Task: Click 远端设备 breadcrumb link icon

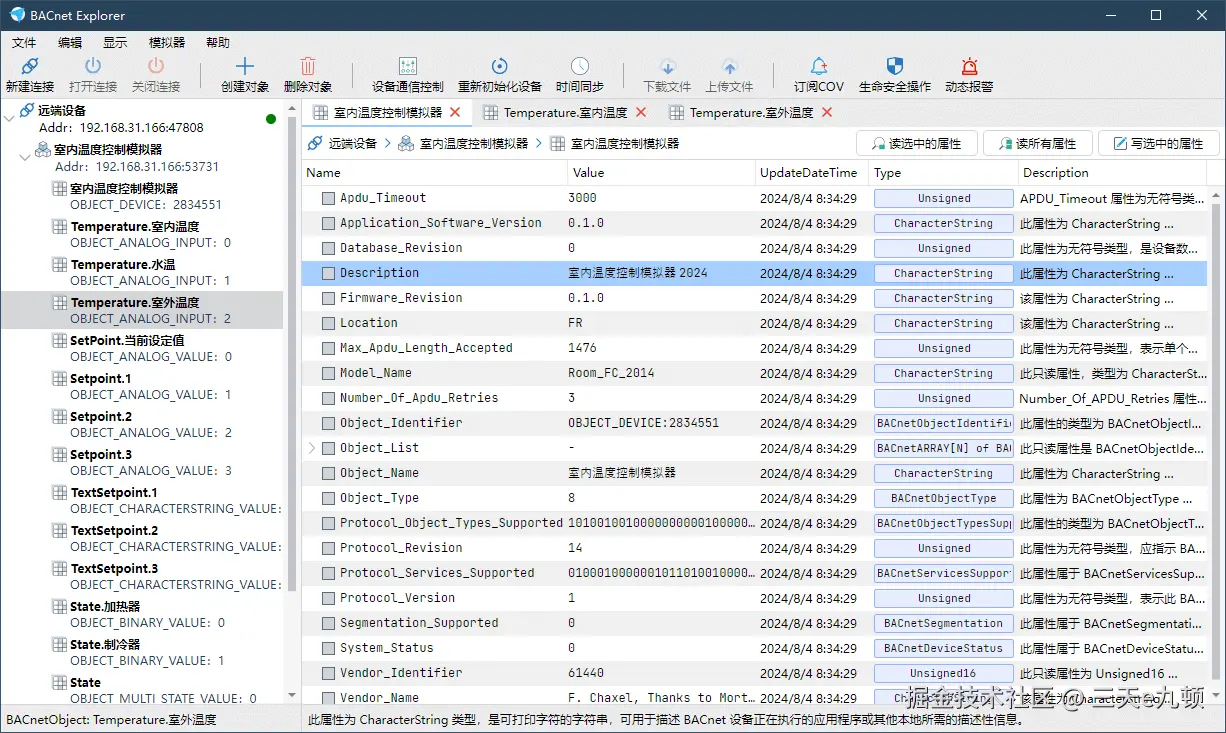Action: coord(315,143)
